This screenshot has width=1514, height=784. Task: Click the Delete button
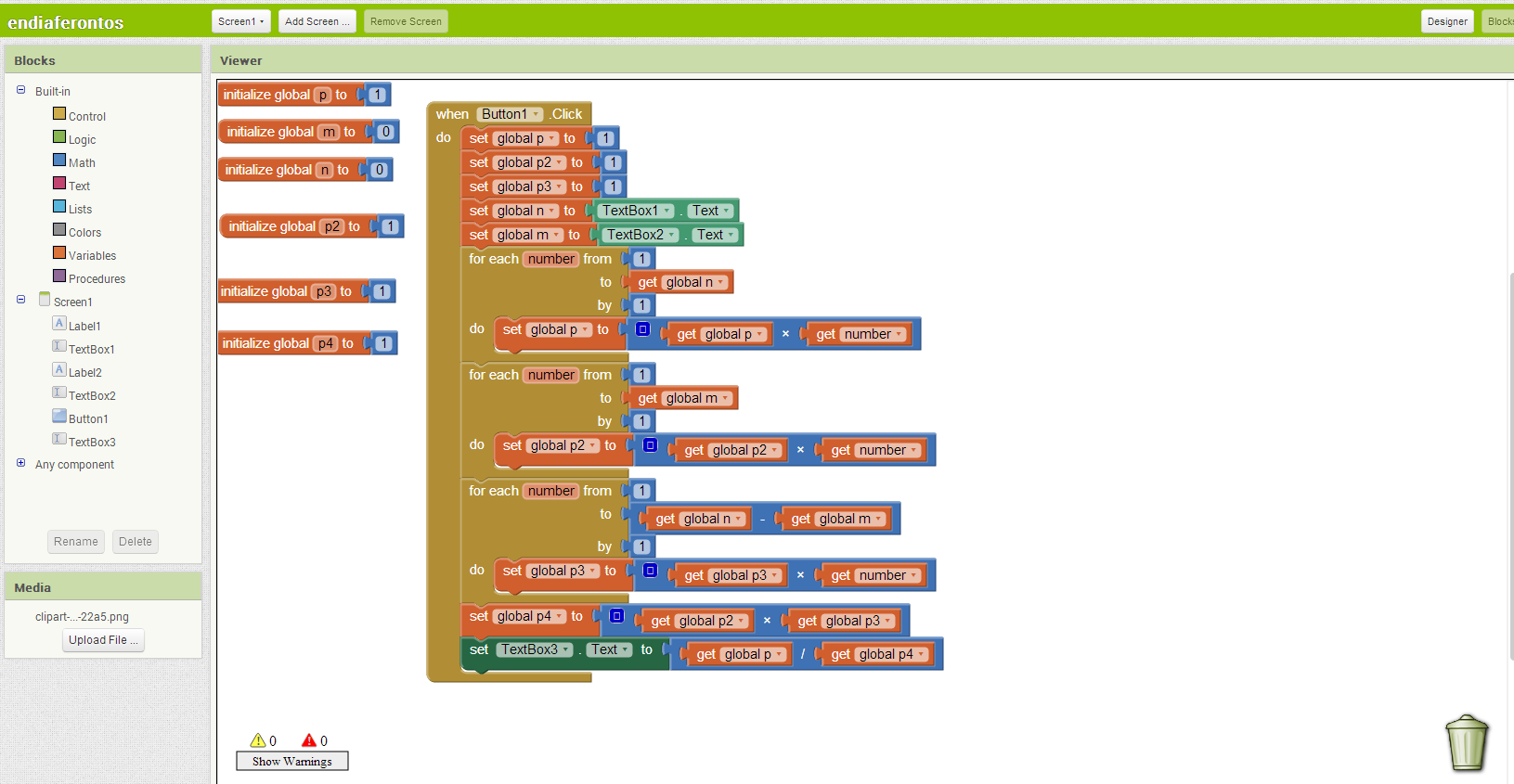(136, 542)
